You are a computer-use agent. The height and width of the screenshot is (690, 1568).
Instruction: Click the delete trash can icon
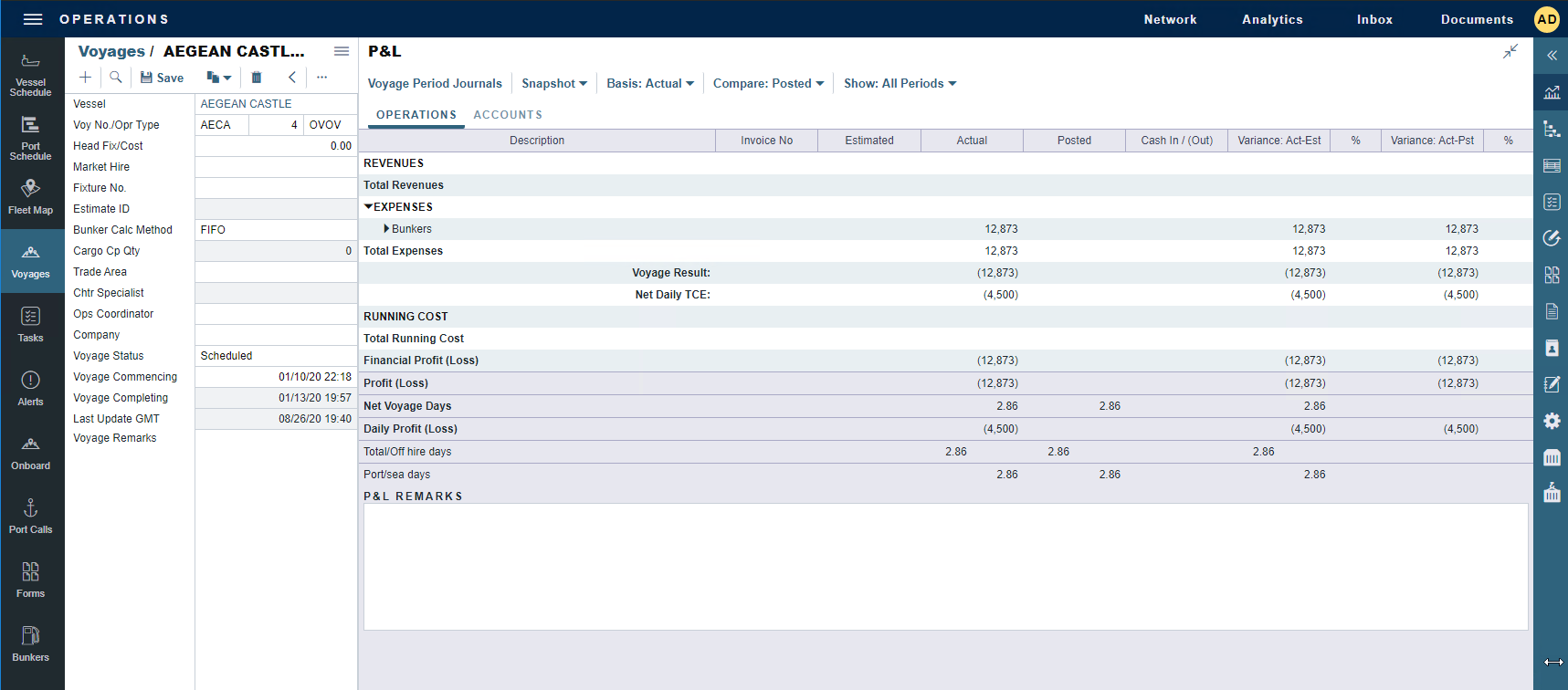point(257,78)
